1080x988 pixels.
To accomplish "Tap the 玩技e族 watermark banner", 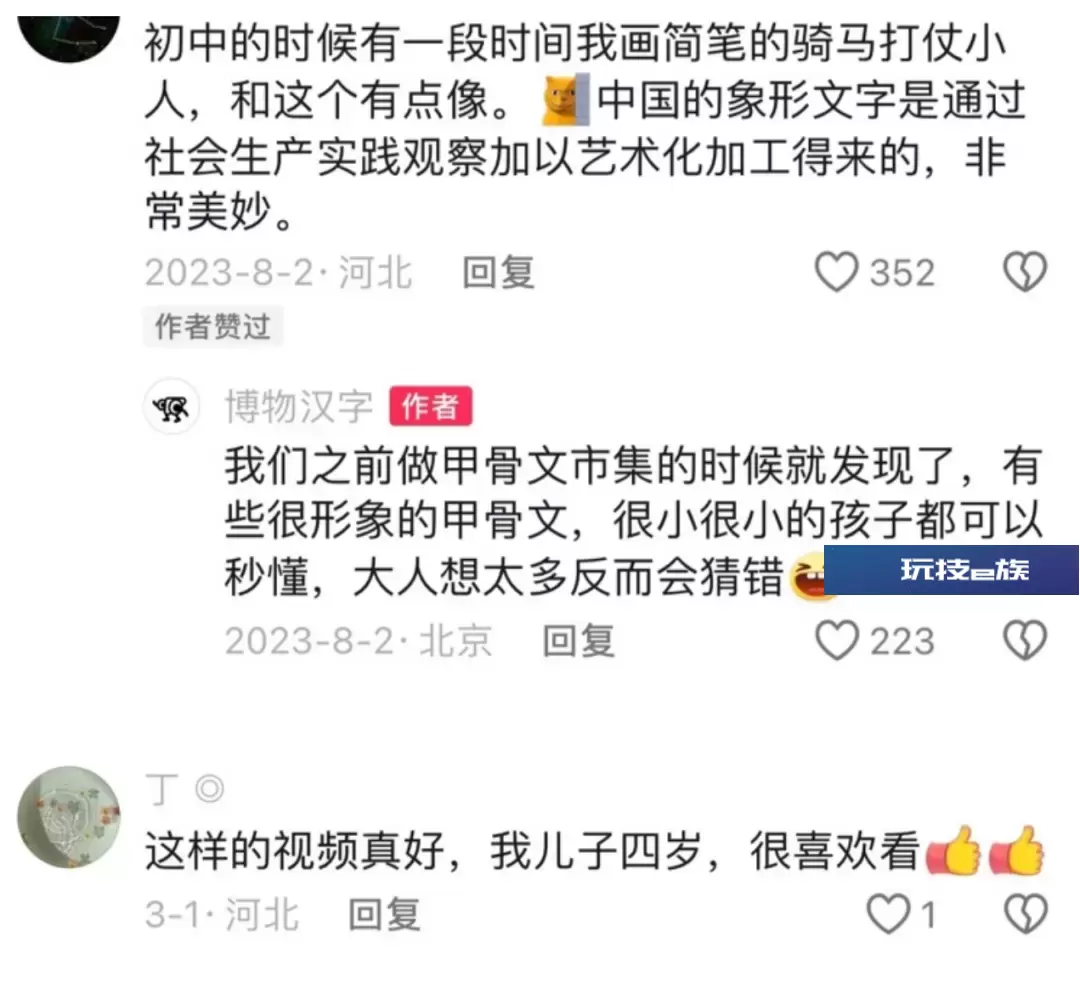I will pos(951,570).
